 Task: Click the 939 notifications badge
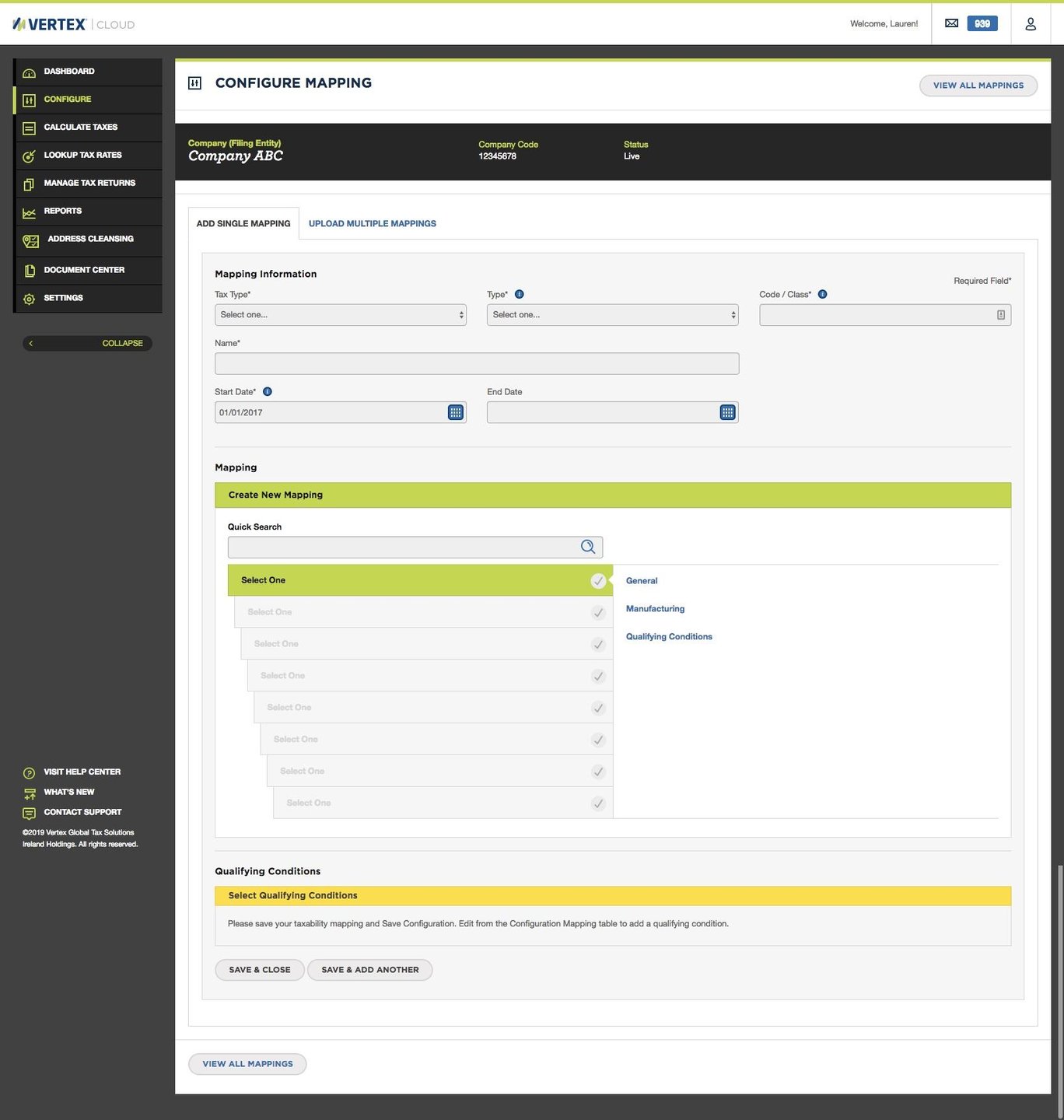coord(982,23)
